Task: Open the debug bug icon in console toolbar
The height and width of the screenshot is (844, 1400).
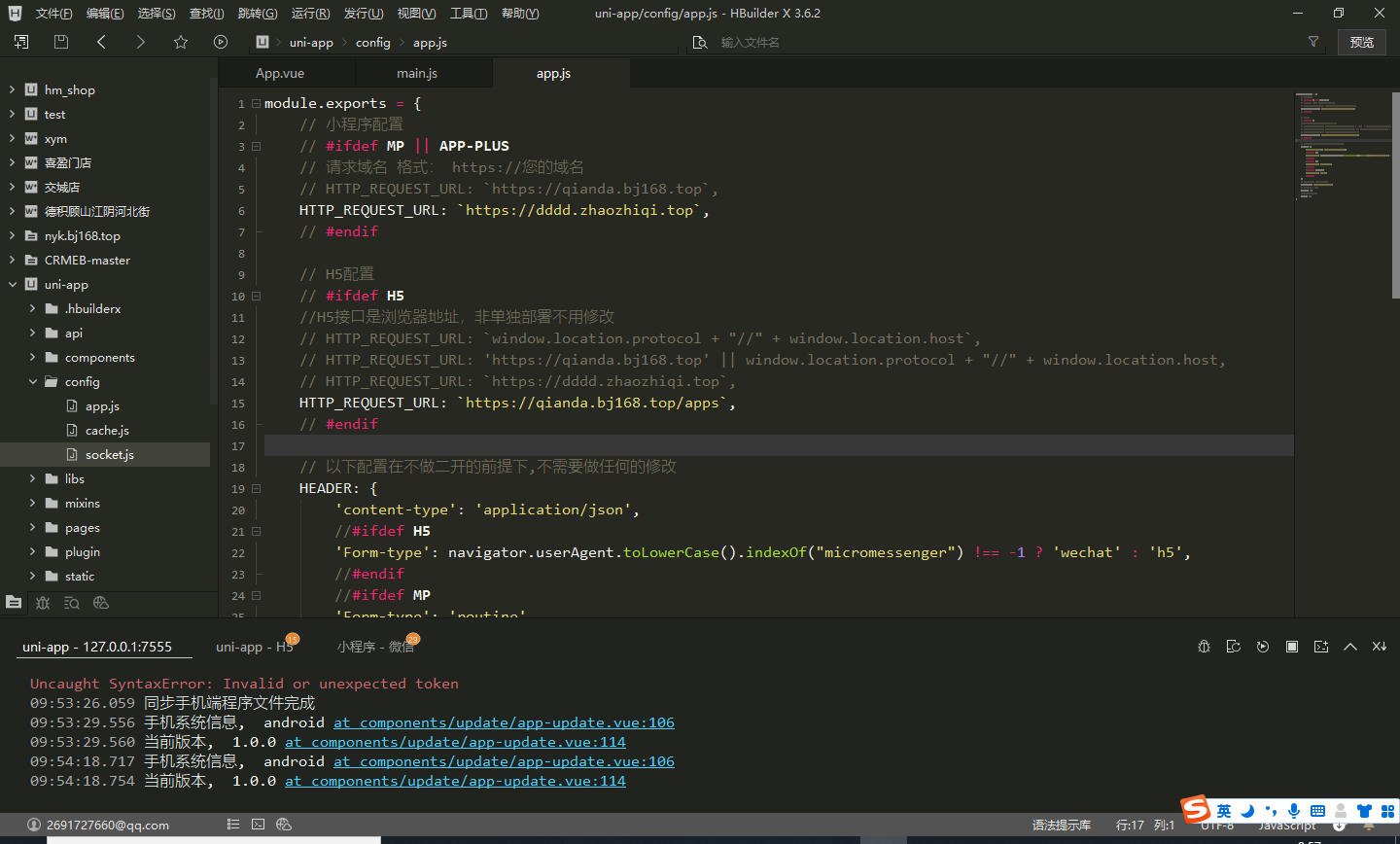Action: click(x=1204, y=647)
